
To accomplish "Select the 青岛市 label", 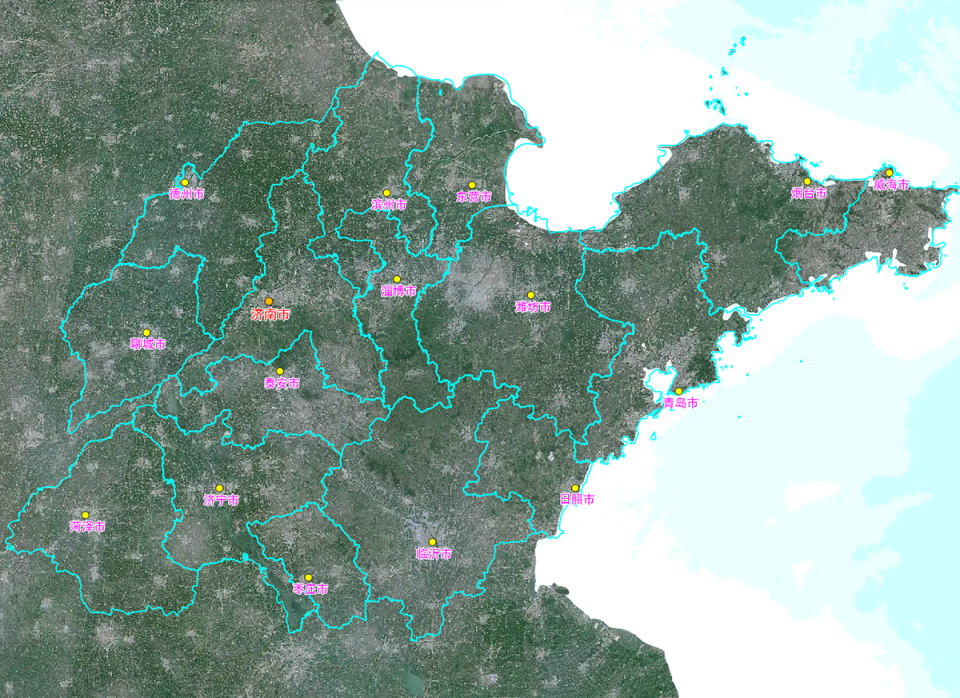I will coord(681,403).
